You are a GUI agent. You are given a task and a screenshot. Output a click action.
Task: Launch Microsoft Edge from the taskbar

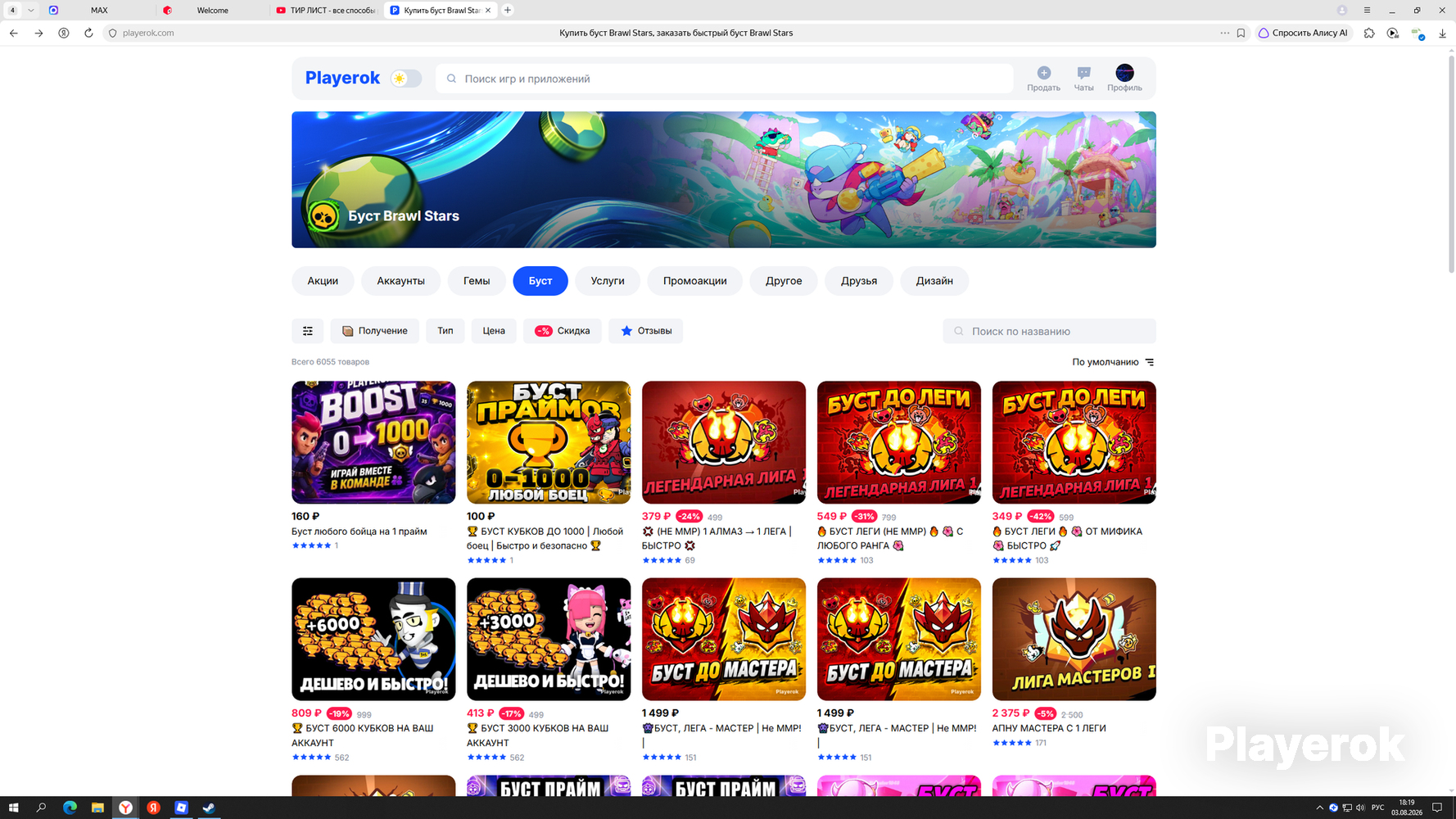point(70,808)
